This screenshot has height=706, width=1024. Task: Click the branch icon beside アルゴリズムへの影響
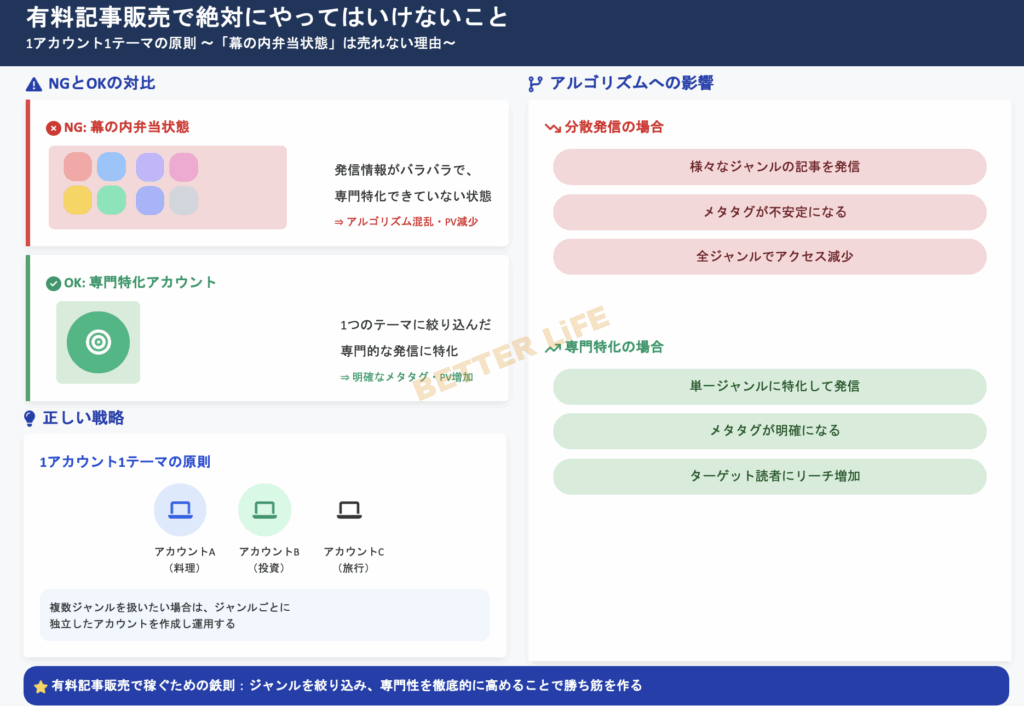(x=535, y=84)
